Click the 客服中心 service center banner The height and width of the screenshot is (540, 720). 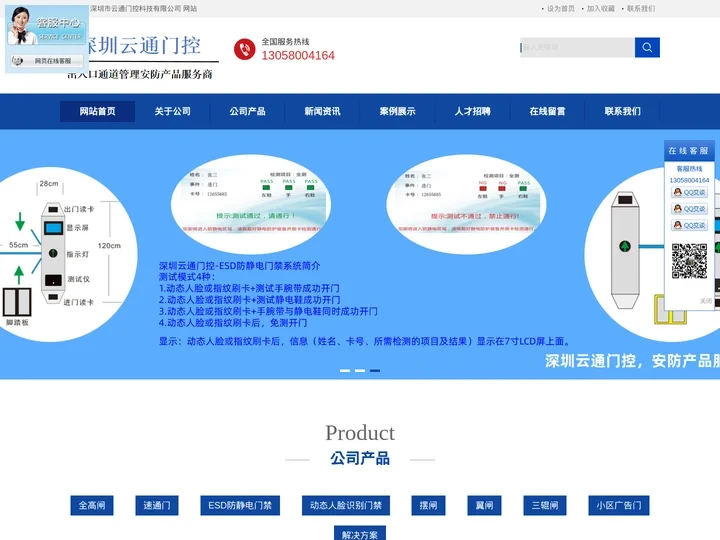(47, 26)
